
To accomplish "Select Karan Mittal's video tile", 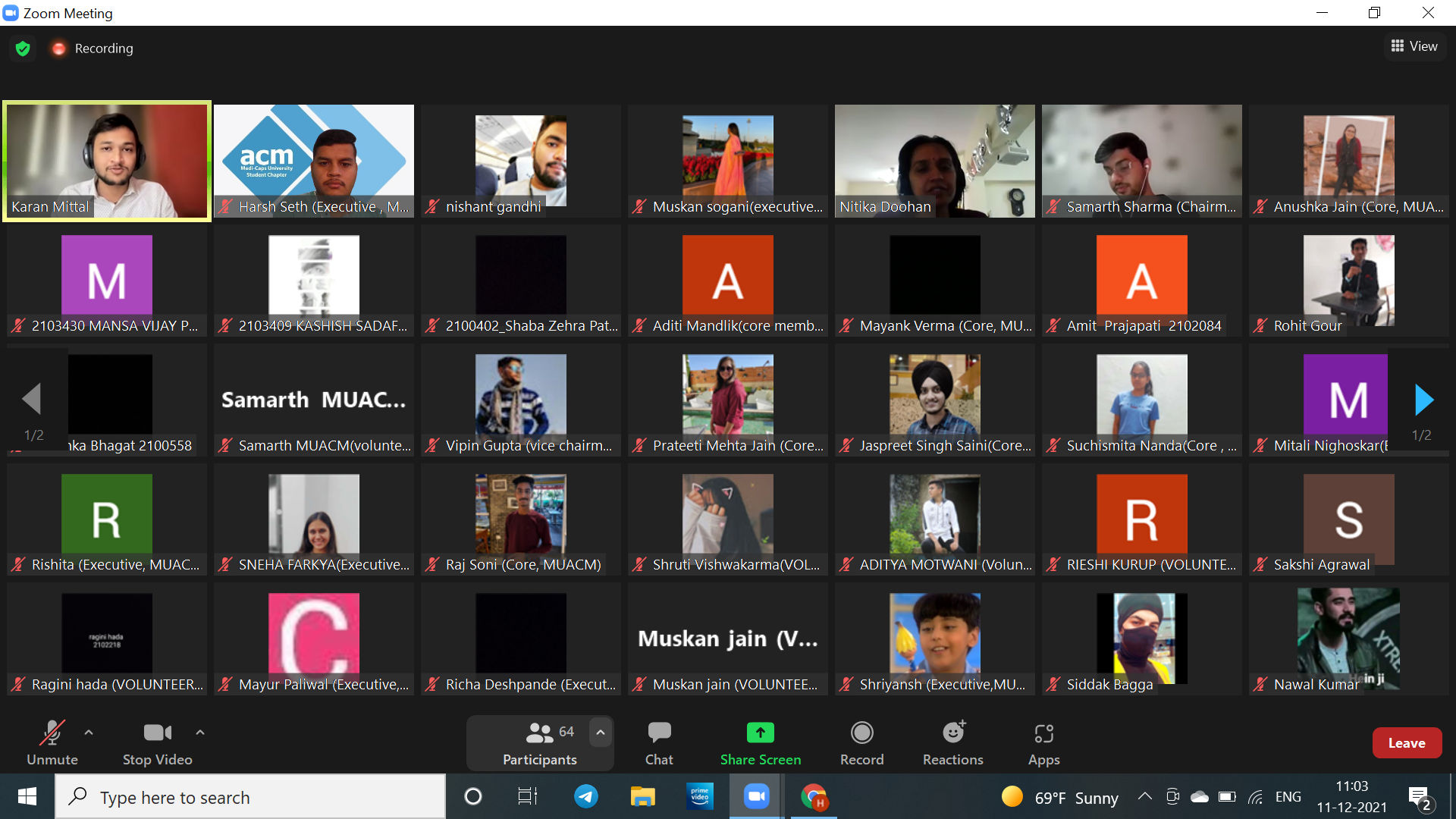I will tap(107, 161).
